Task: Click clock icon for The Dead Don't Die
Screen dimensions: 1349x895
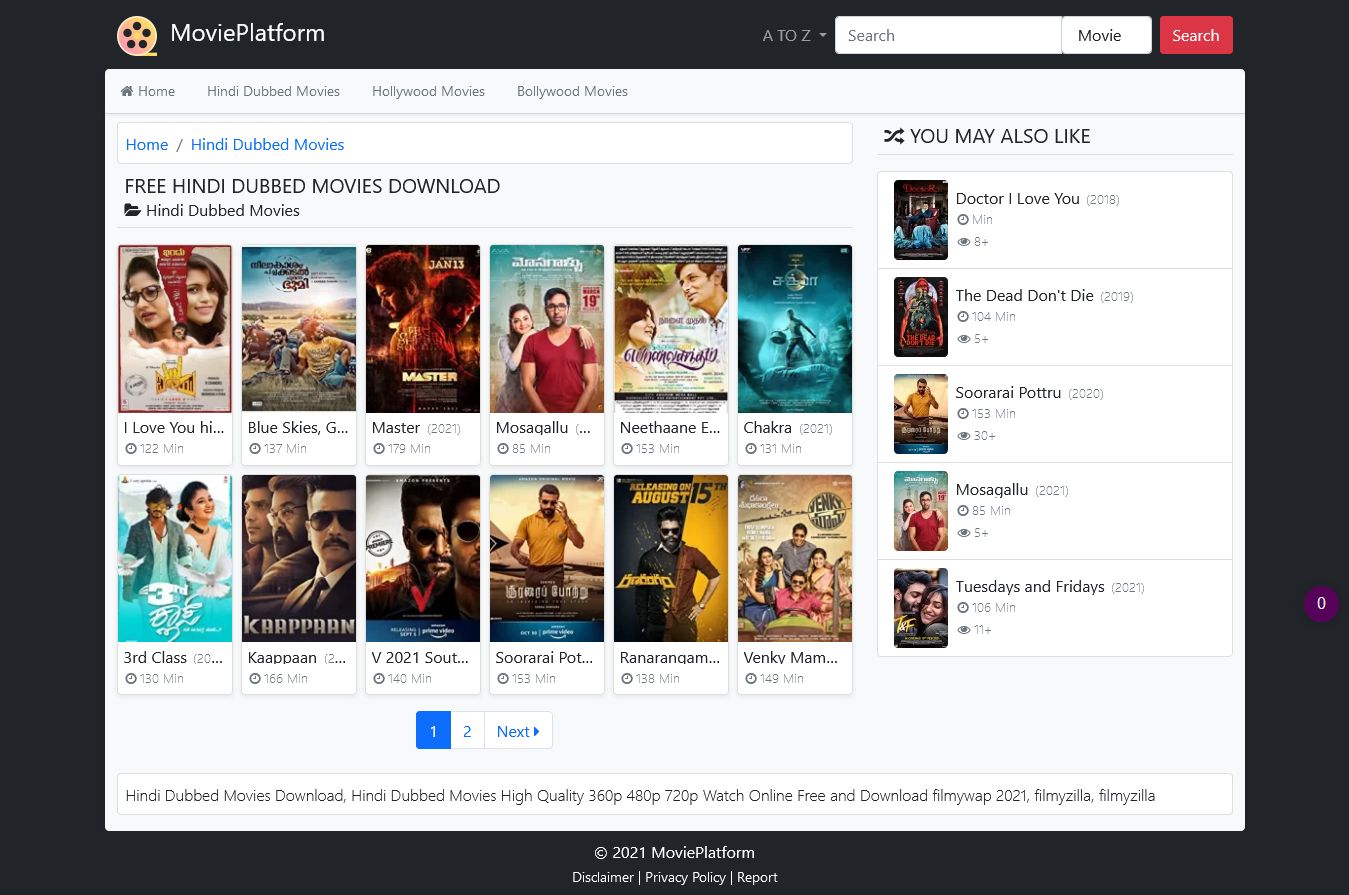Action: [963, 317]
